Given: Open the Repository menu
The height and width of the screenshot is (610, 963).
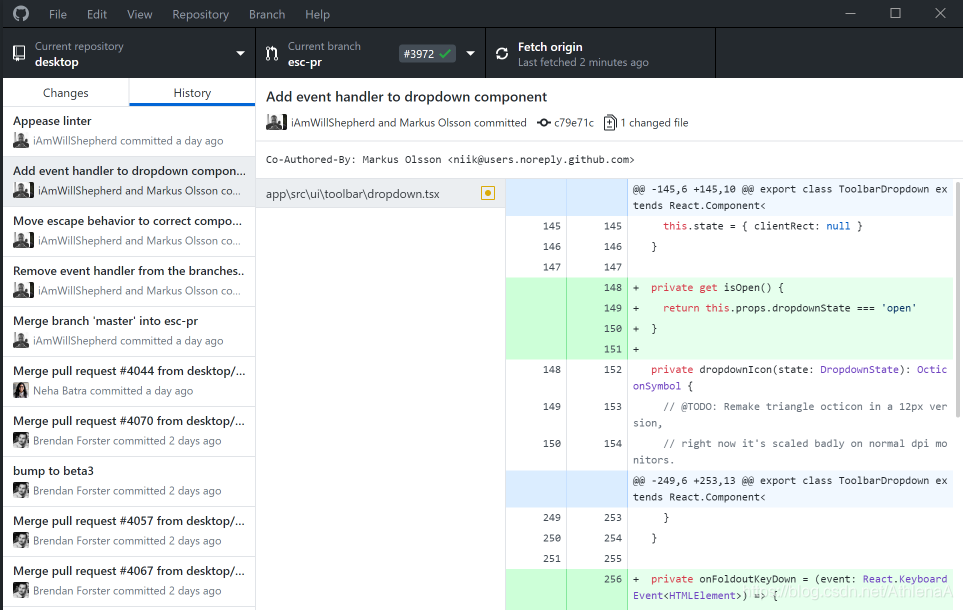Looking at the screenshot, I should click(200, 14).
